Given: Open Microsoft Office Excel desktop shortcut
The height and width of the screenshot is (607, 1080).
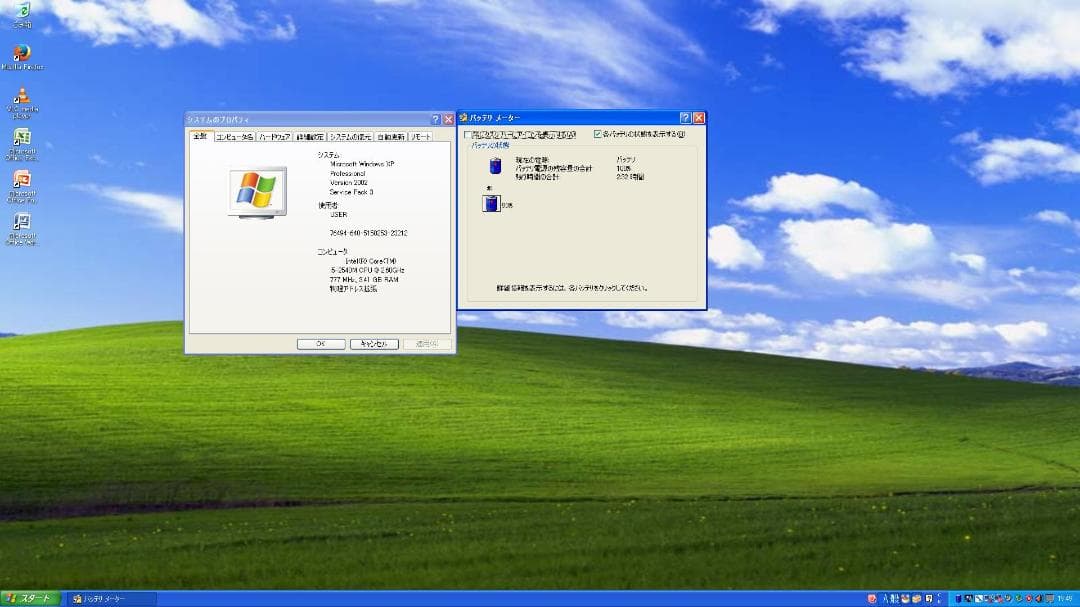Looking at the screenshot, I should tap(22, 145).
